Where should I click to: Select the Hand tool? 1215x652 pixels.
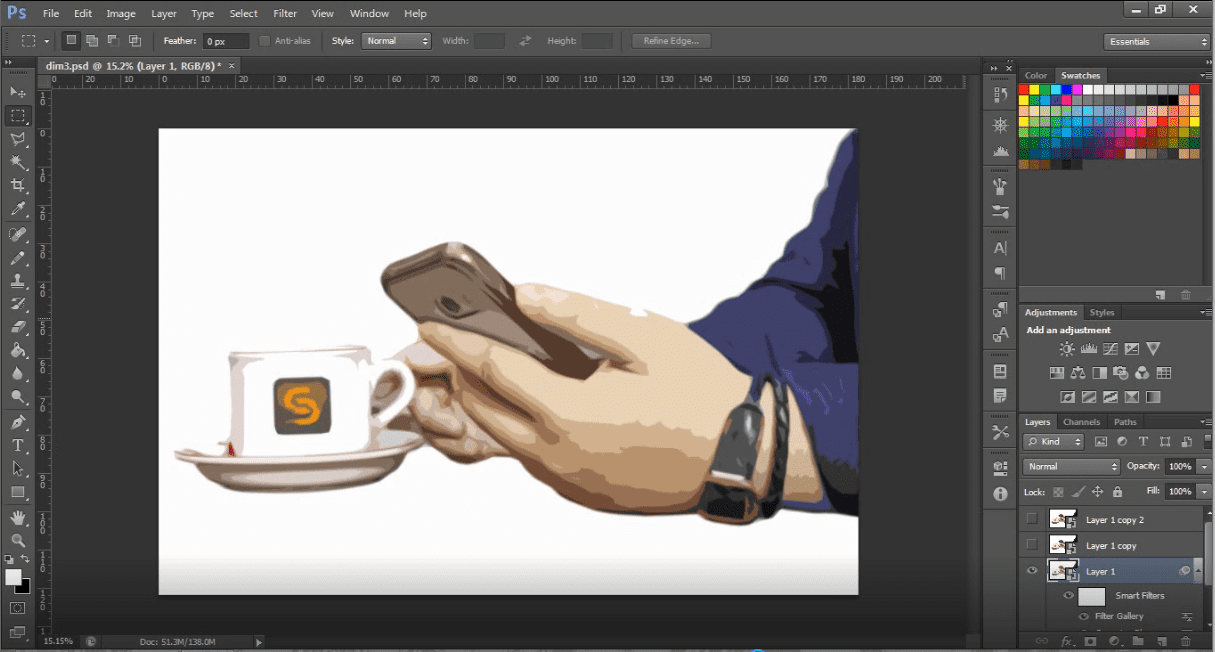coord(18,517)
